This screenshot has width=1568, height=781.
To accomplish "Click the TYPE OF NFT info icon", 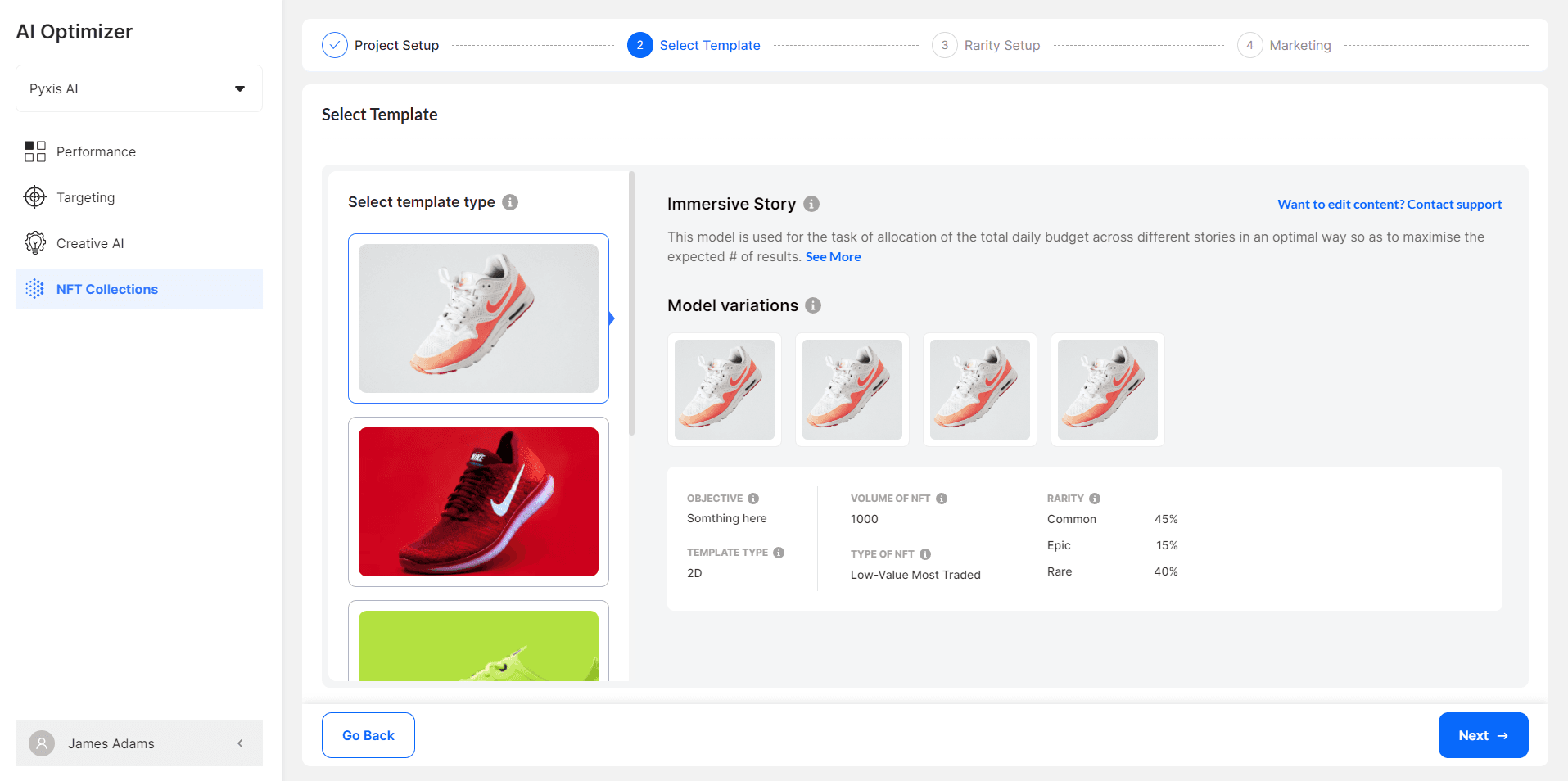I will (x=925, y=554).
